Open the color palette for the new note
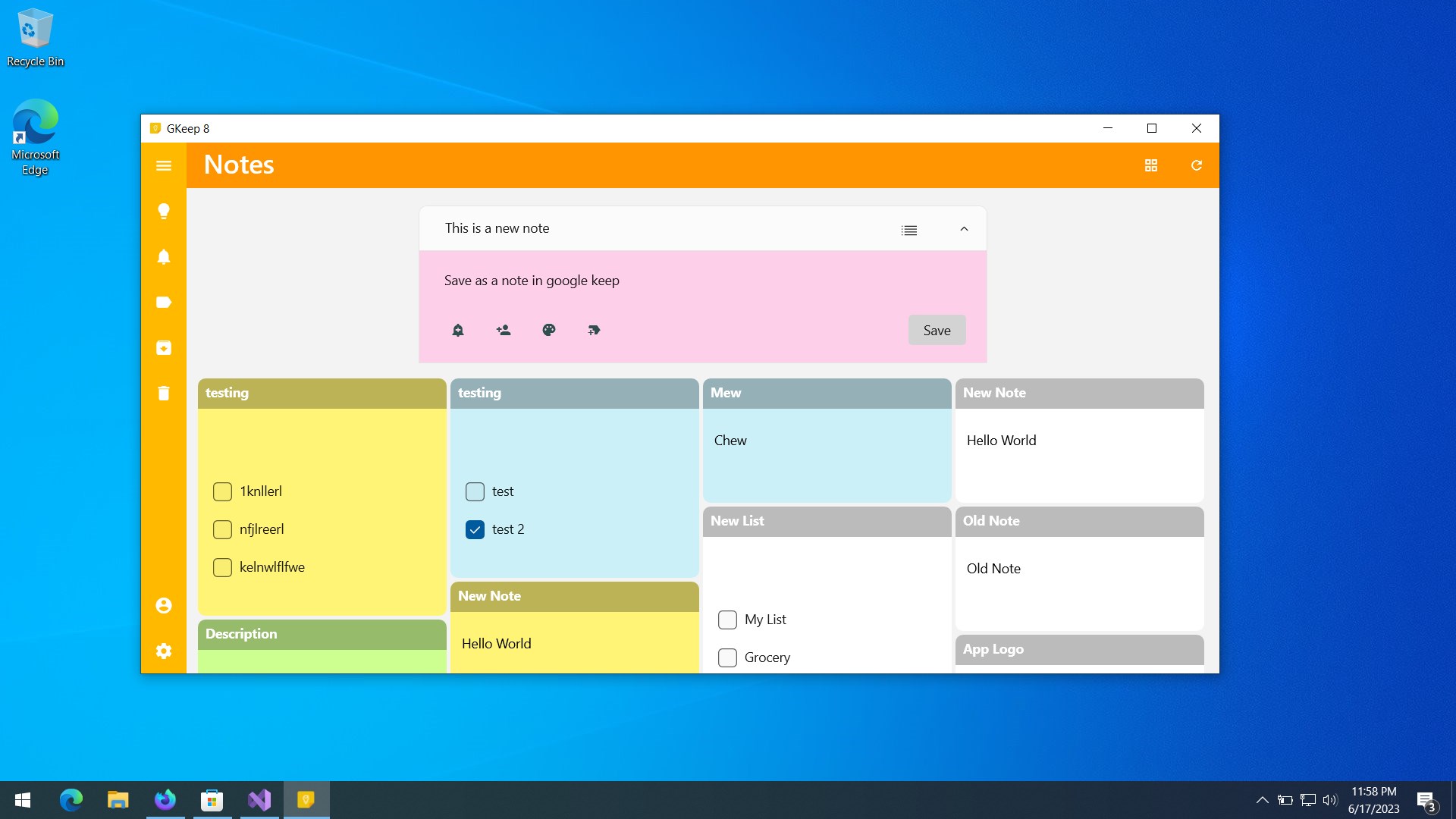 [549, 330]
